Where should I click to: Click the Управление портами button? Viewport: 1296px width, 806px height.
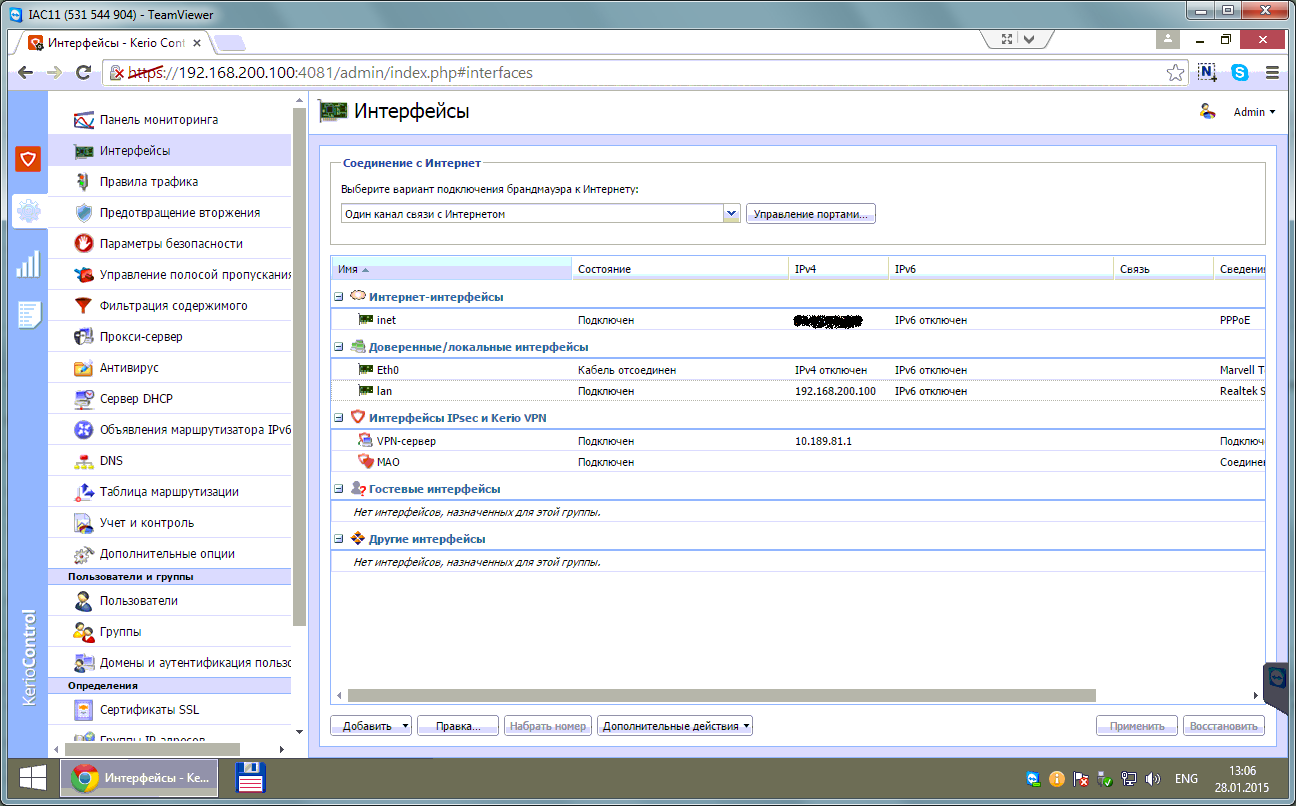coord(811,214)
